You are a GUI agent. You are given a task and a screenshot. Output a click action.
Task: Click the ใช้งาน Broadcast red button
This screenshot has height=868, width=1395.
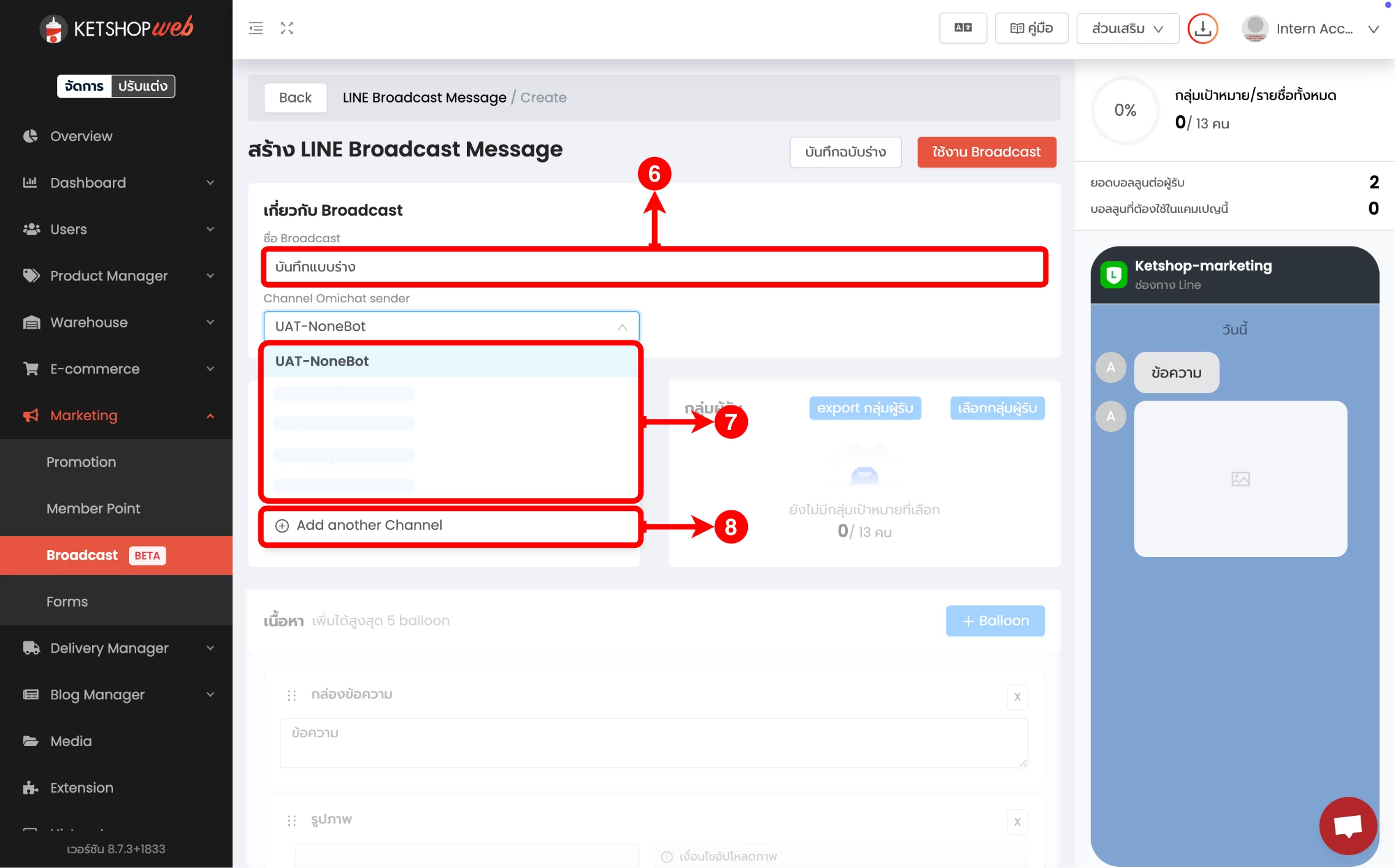click(x=986, y=152)
